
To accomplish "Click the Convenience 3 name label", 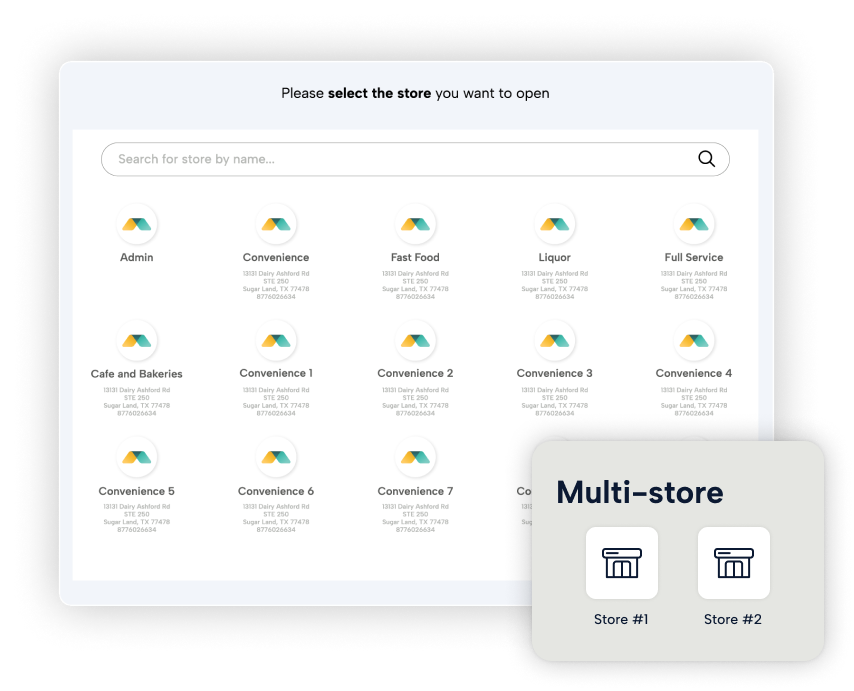I will 554,373.
